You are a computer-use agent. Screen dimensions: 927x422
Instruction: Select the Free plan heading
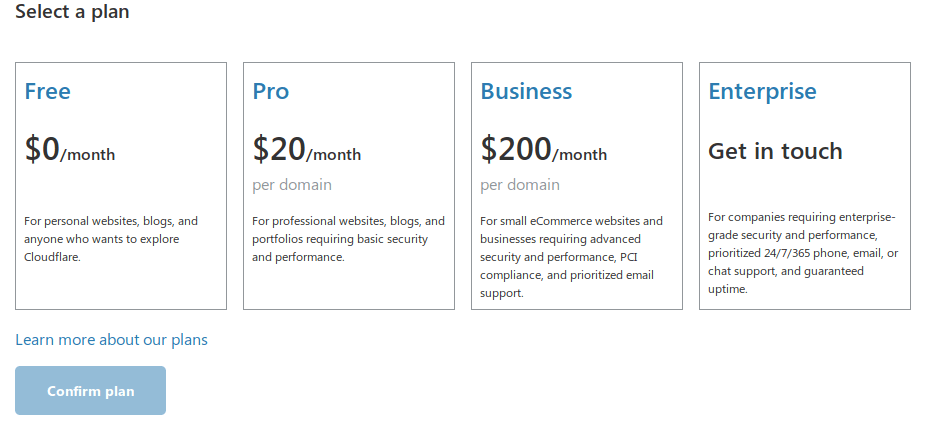(x=48, y=92)
